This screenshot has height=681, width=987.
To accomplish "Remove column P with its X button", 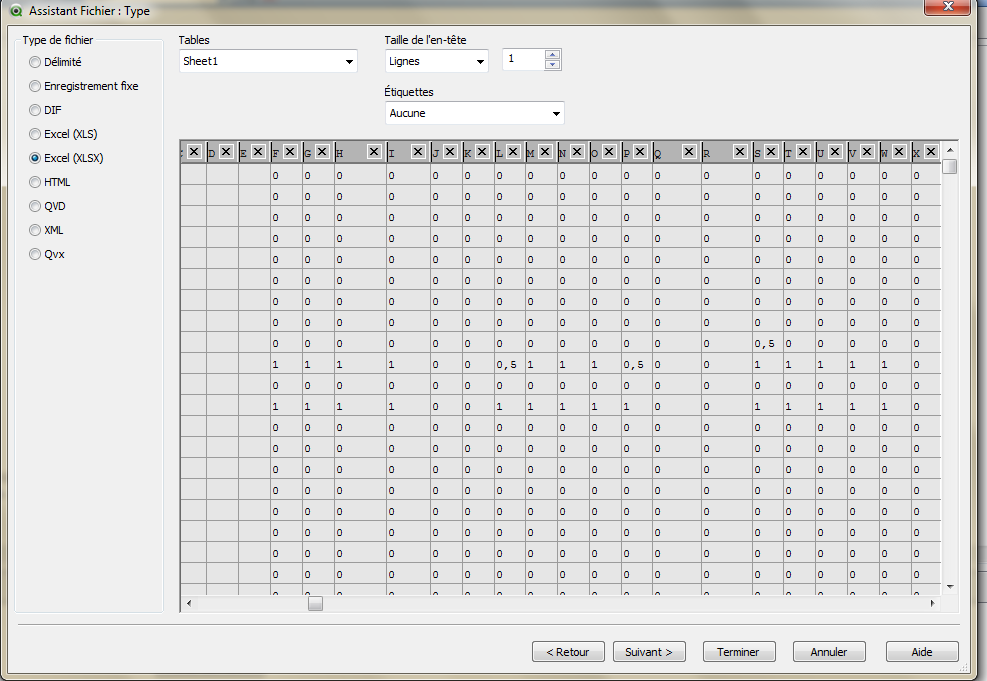I will [640, 152].
